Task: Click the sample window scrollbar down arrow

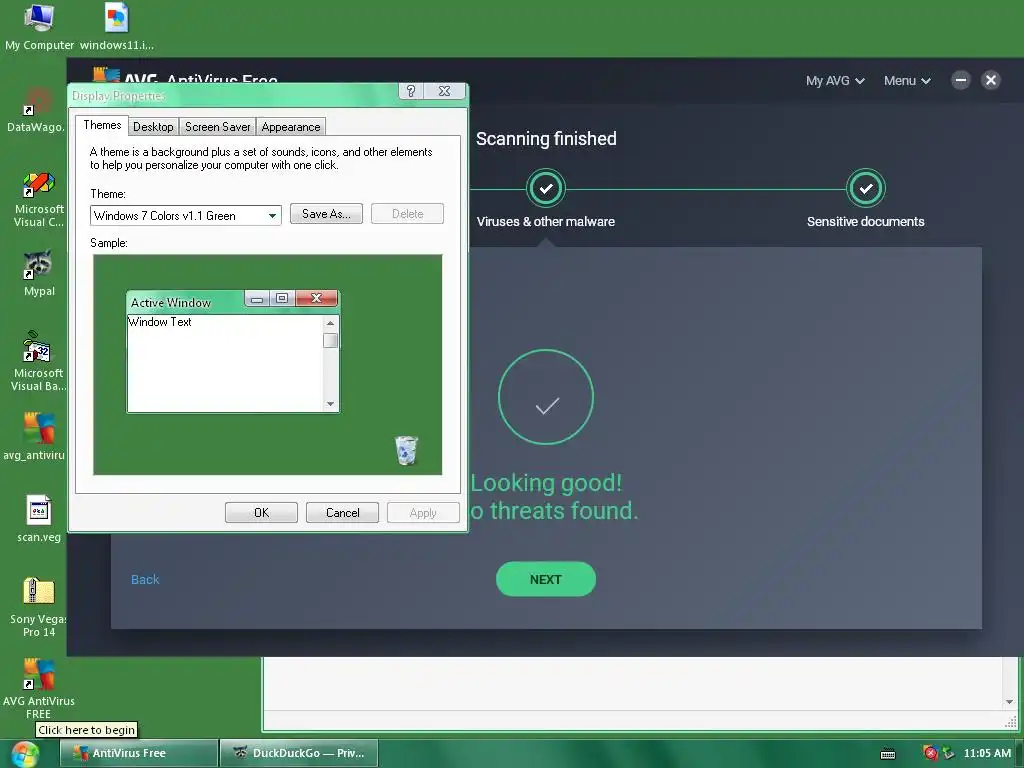Action: coord(330,404)
